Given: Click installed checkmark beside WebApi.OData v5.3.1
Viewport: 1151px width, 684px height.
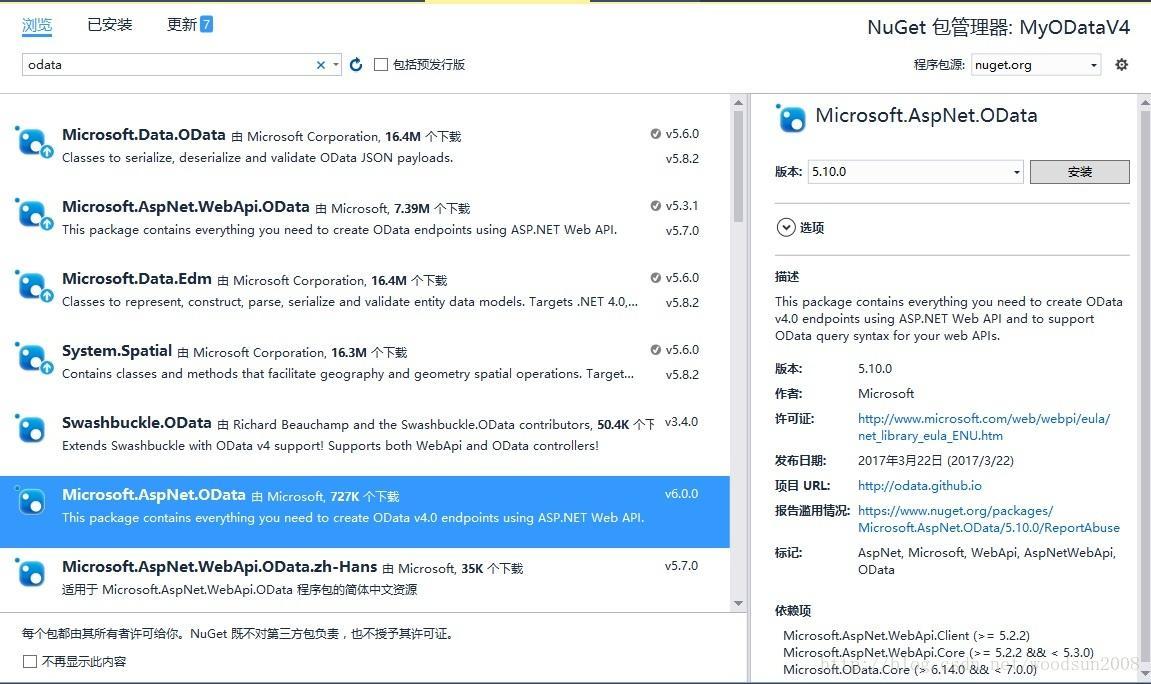Looking at the screenshot, I should click(x=656, y=205).
